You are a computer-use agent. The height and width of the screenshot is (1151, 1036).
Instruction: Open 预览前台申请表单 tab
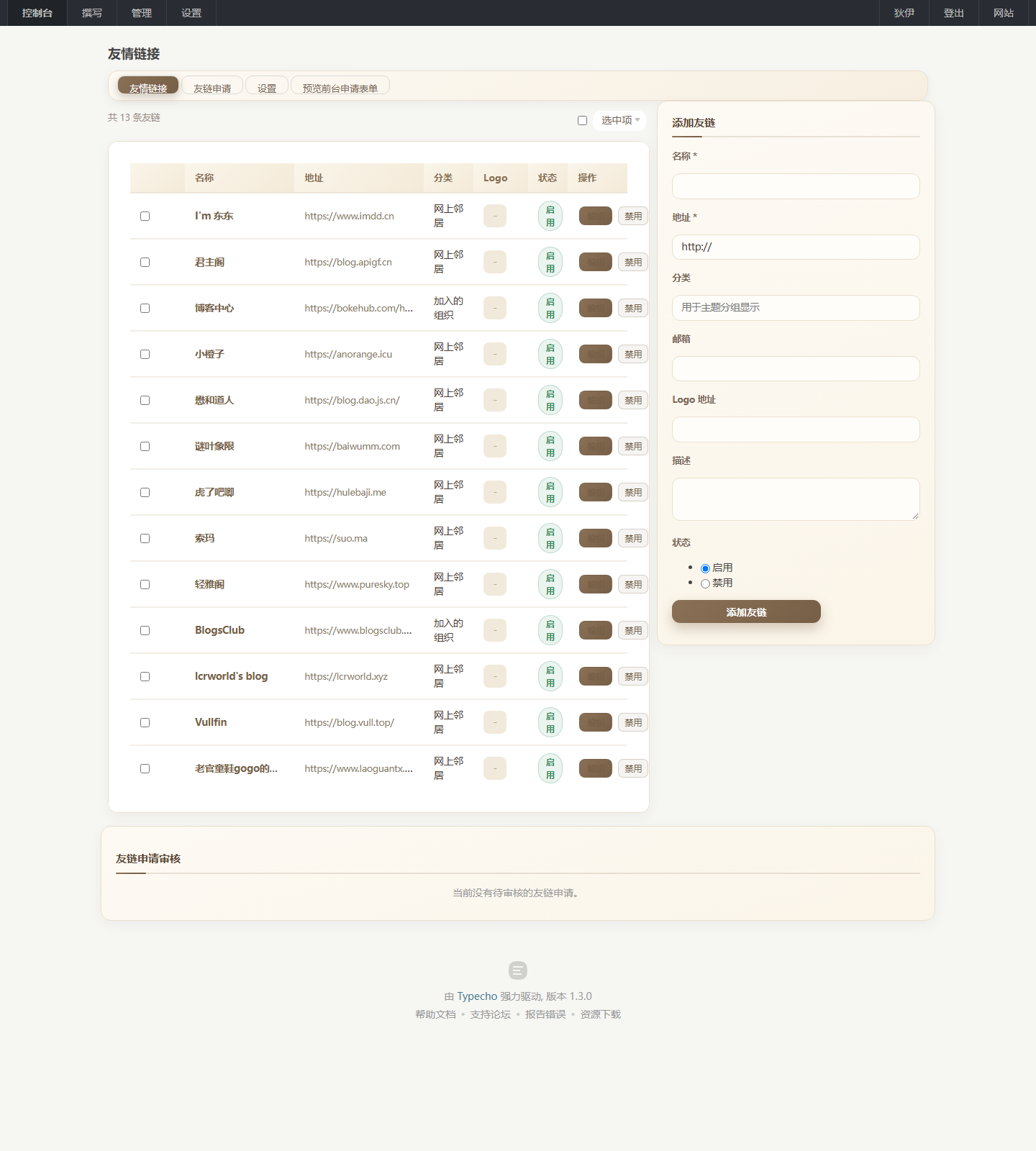click(x=340, y=85)
